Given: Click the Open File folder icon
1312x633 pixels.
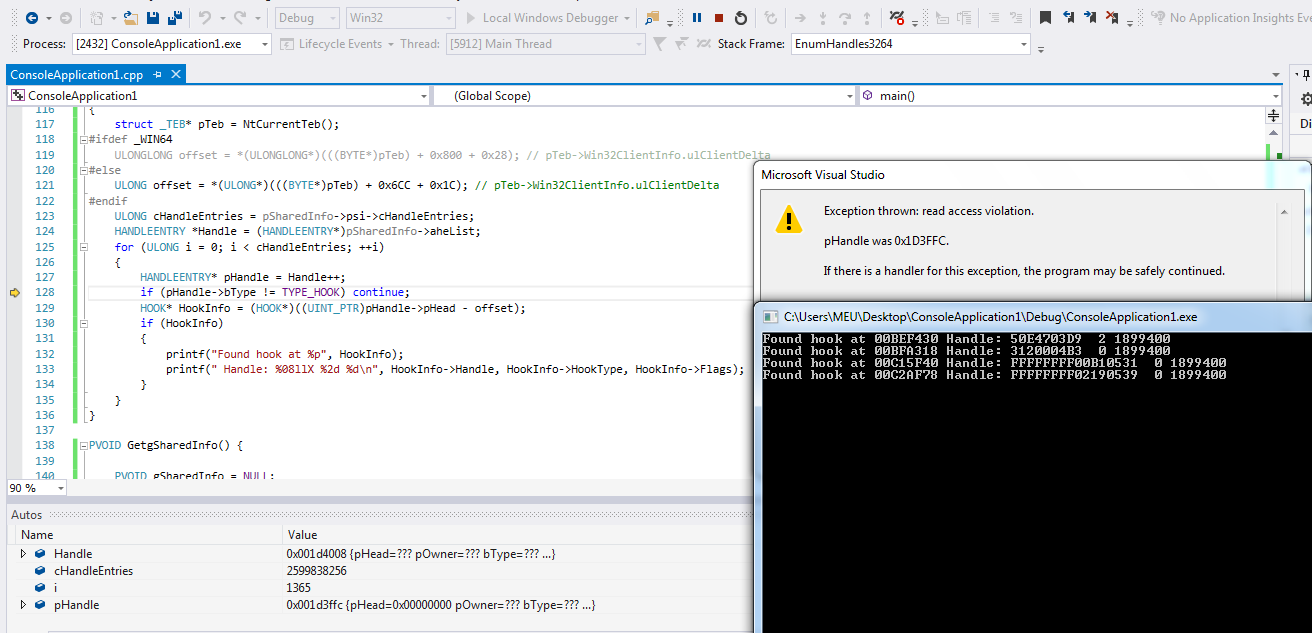Looking at the screenshot, I should (130, 18).
